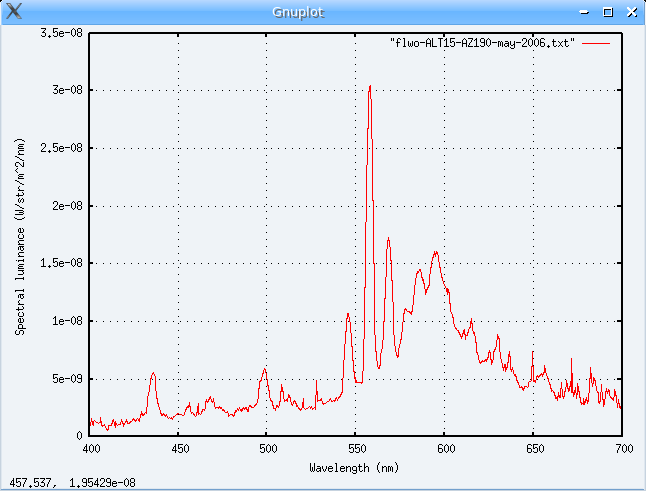This screenshot has width=646, height=491.
Task: Click the X window menu icon
Action: [12, 11]
